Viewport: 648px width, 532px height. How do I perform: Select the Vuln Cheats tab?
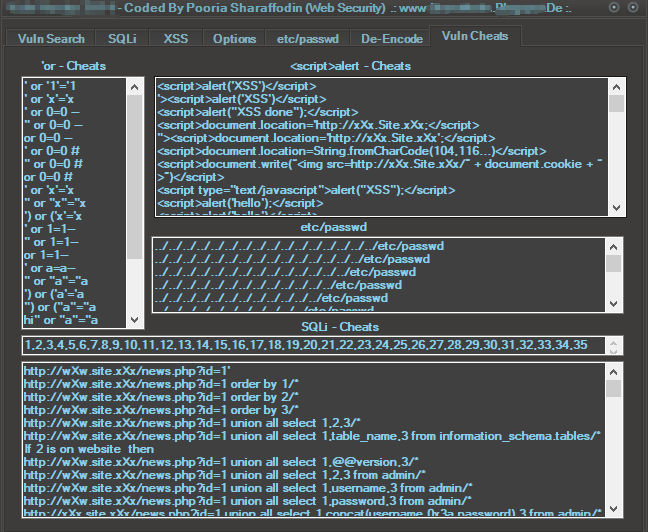click(x=475, y=36)
